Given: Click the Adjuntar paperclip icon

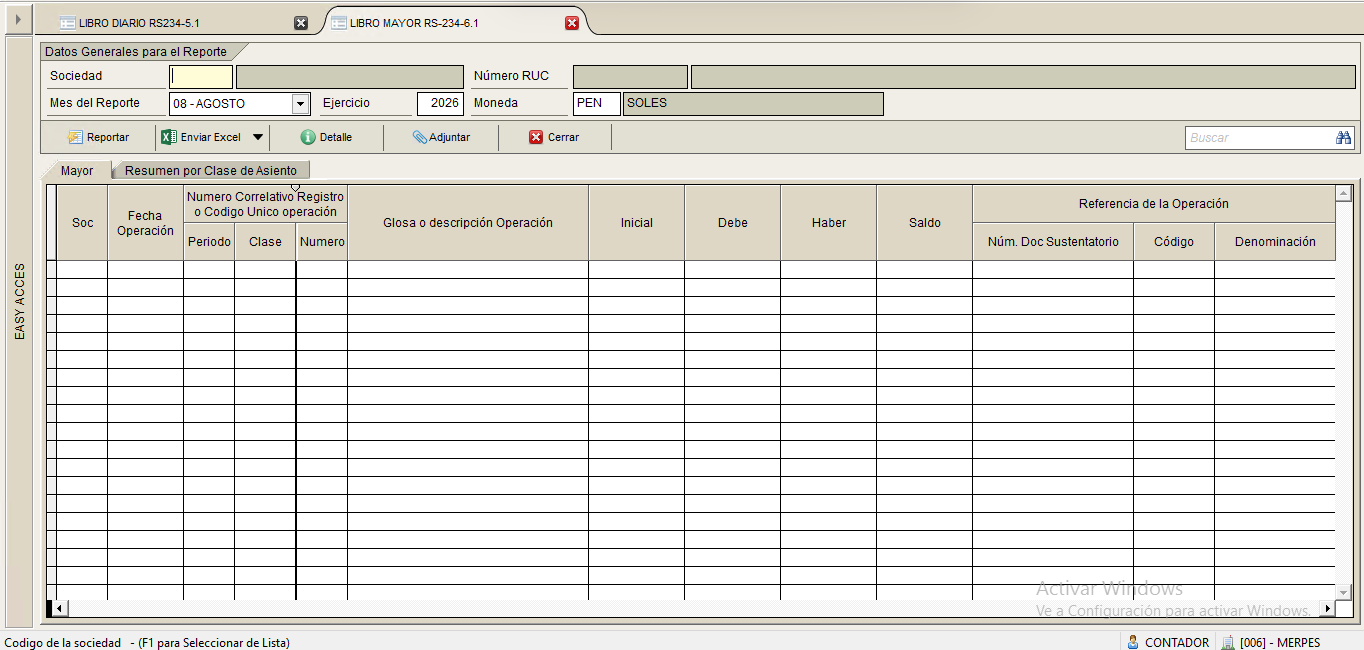Looking at the screenshot, I should [419, 137].
